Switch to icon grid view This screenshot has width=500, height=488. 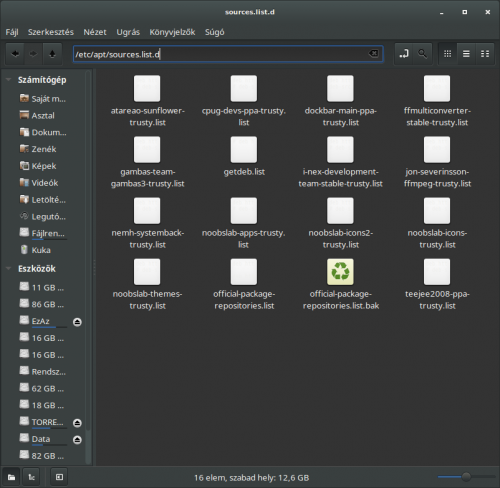[x=448, y=54]
